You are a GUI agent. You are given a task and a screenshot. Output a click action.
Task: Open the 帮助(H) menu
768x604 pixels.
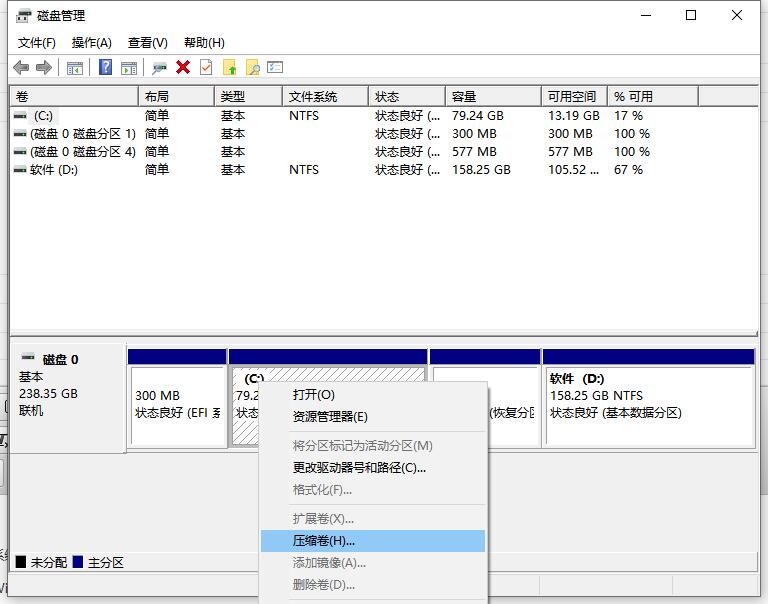pyautogui.click(x=204, y=43)
